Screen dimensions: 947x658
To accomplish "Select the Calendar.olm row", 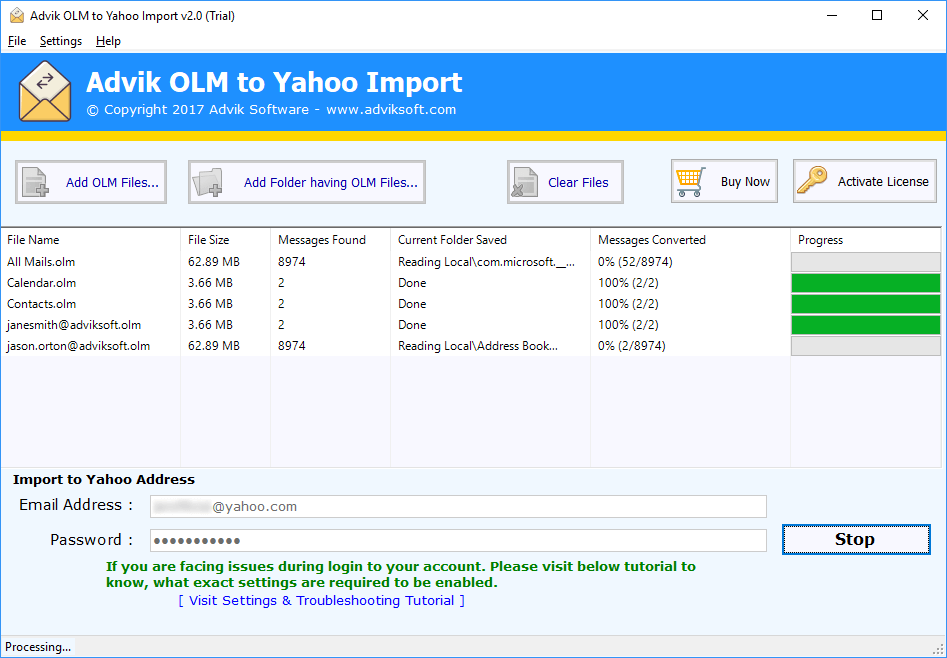I will [471, 283].
